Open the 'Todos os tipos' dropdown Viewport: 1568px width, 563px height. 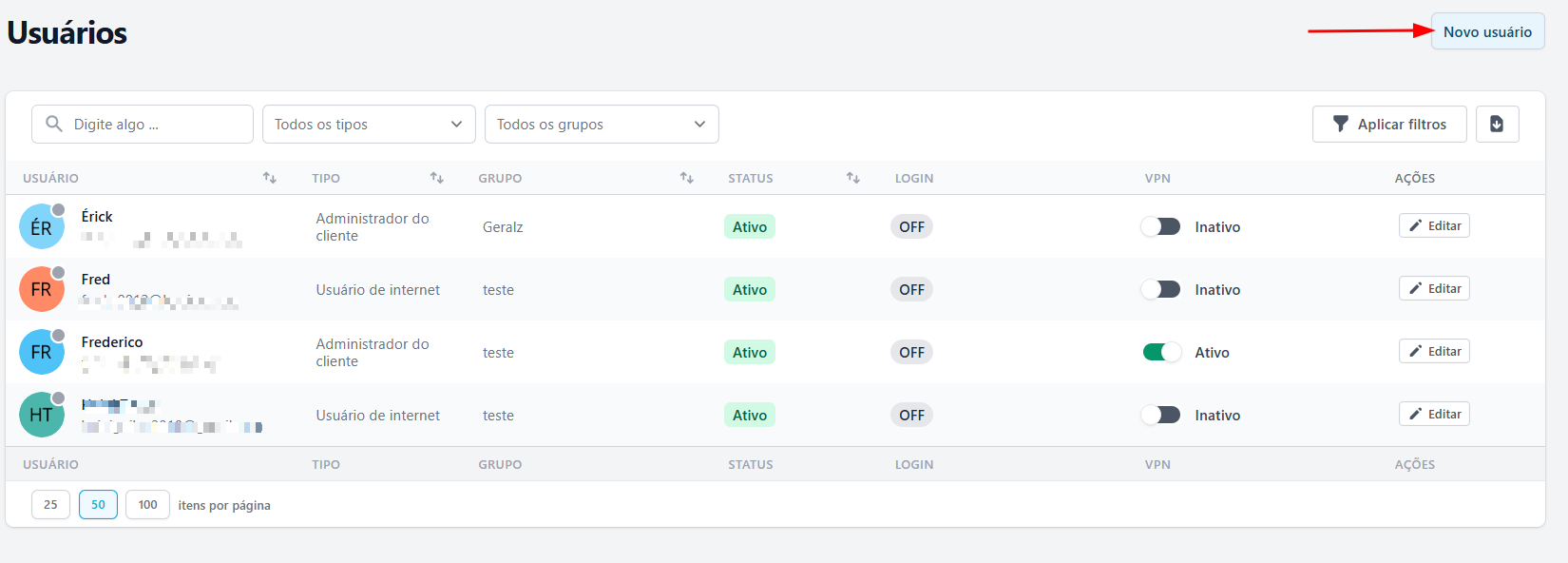369,125
